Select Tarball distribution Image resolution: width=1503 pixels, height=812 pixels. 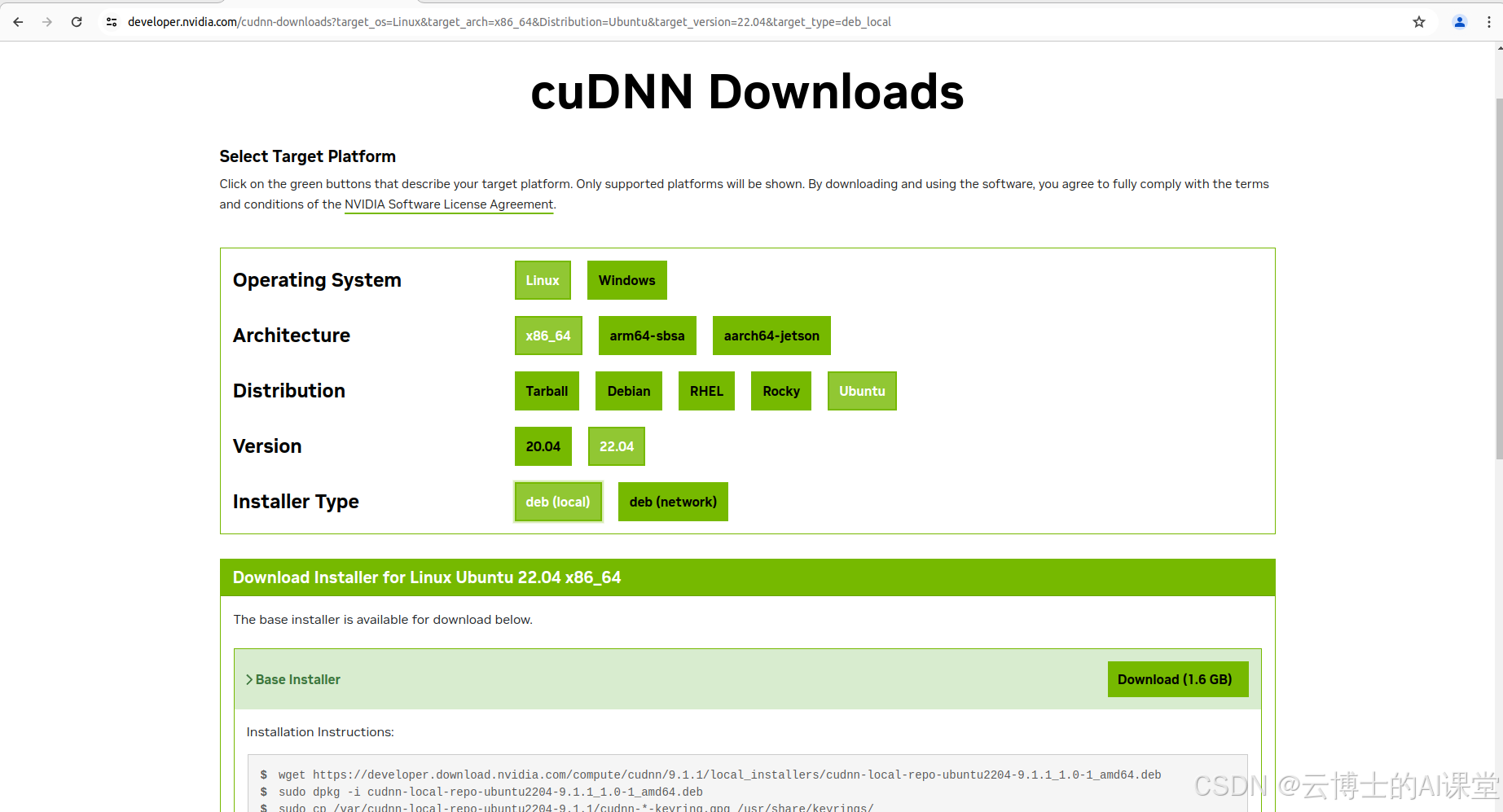tap(547, 391)
